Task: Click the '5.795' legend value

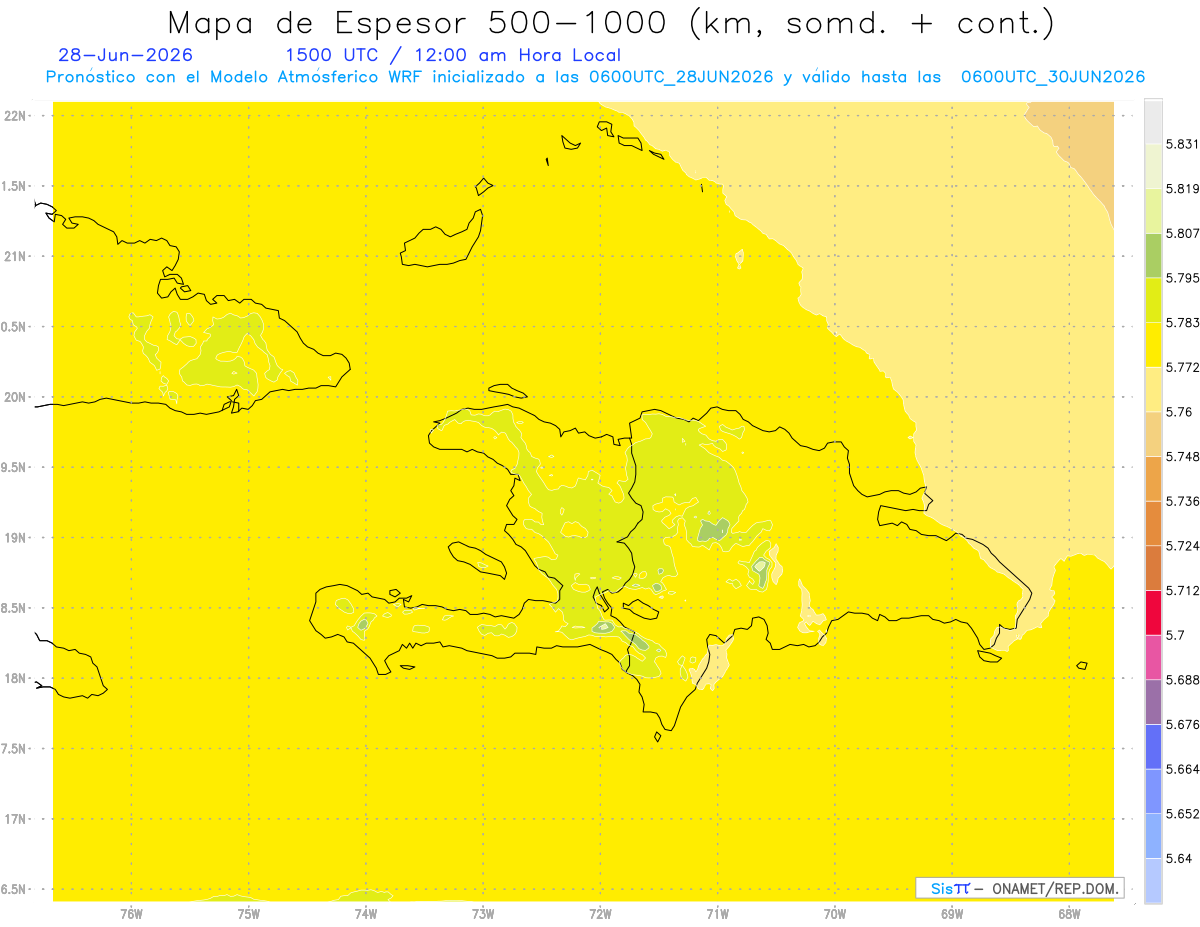Action: 1182,278
